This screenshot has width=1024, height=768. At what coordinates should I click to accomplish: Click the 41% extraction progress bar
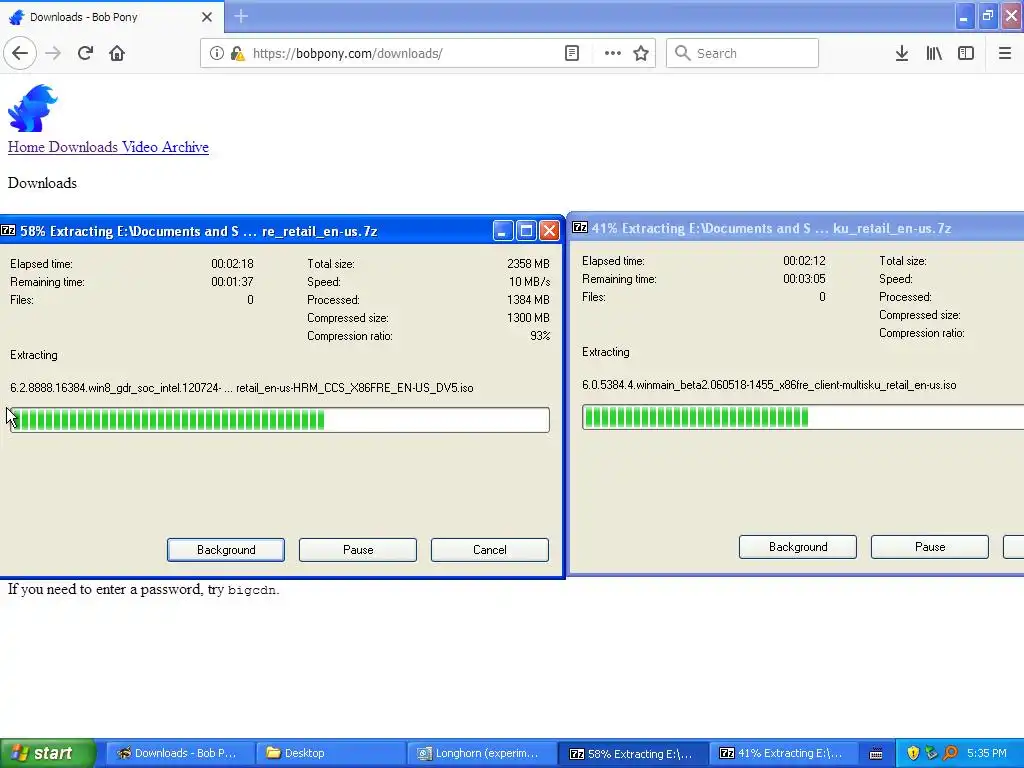tap(803, 417)
